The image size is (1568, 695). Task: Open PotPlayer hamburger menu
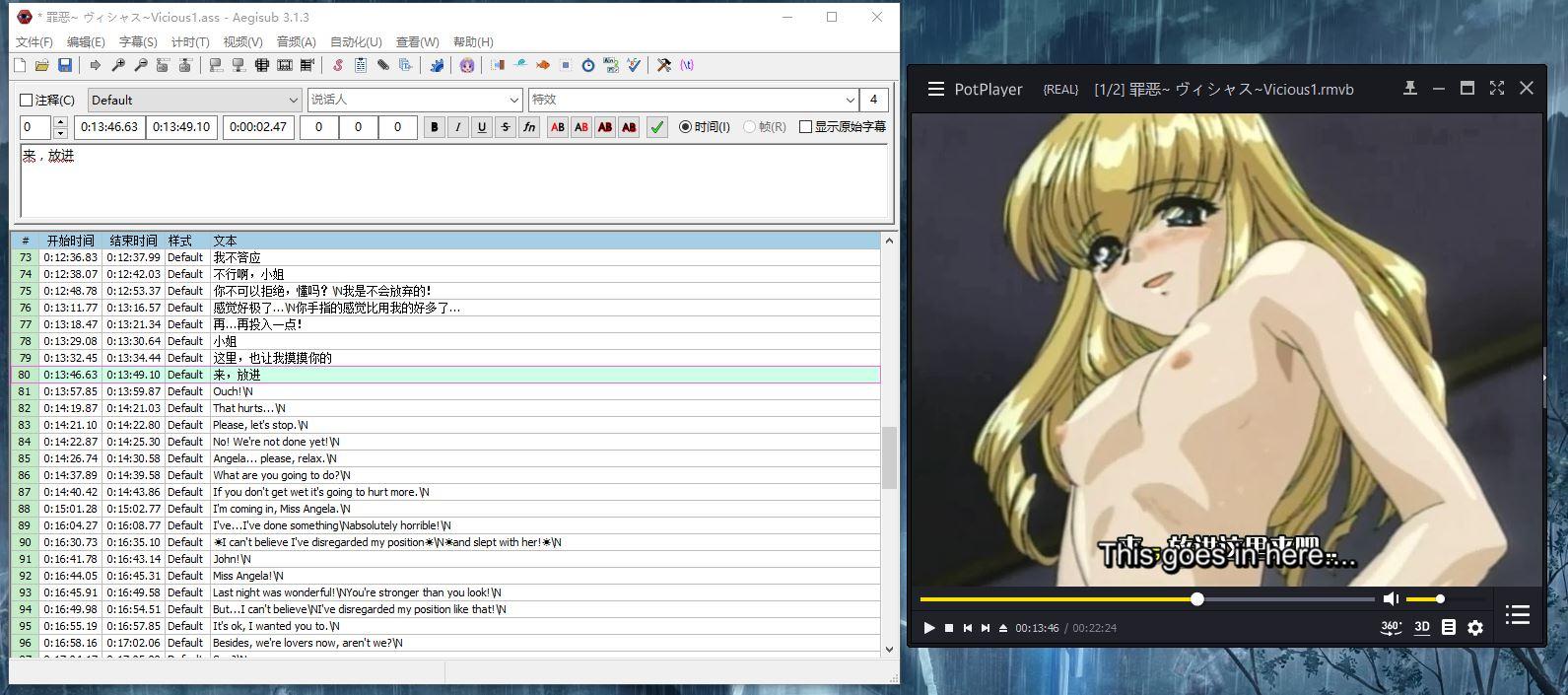tap(936, 89)
